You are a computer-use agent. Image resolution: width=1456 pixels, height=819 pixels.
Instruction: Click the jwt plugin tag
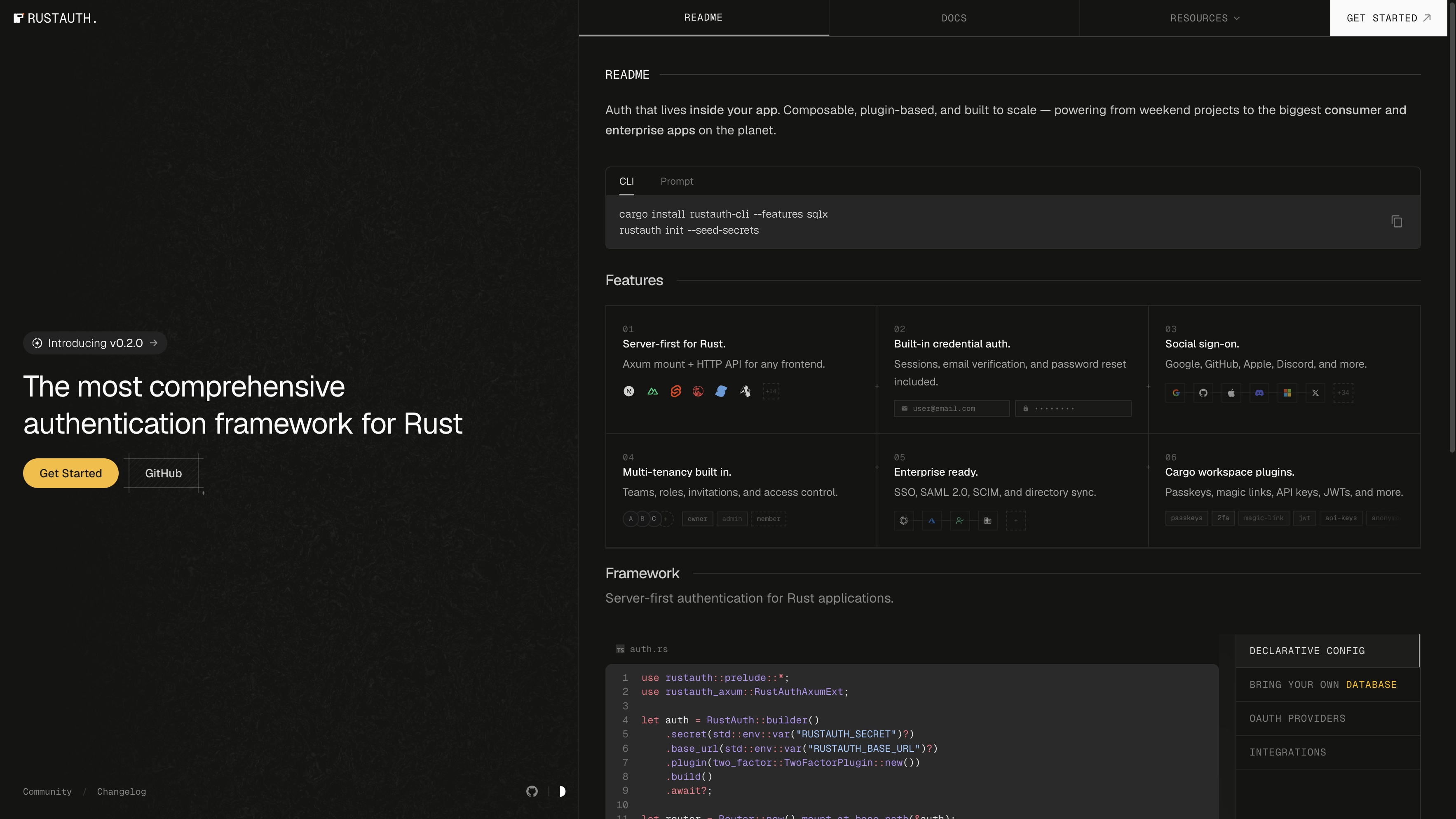click(1304, 518)
